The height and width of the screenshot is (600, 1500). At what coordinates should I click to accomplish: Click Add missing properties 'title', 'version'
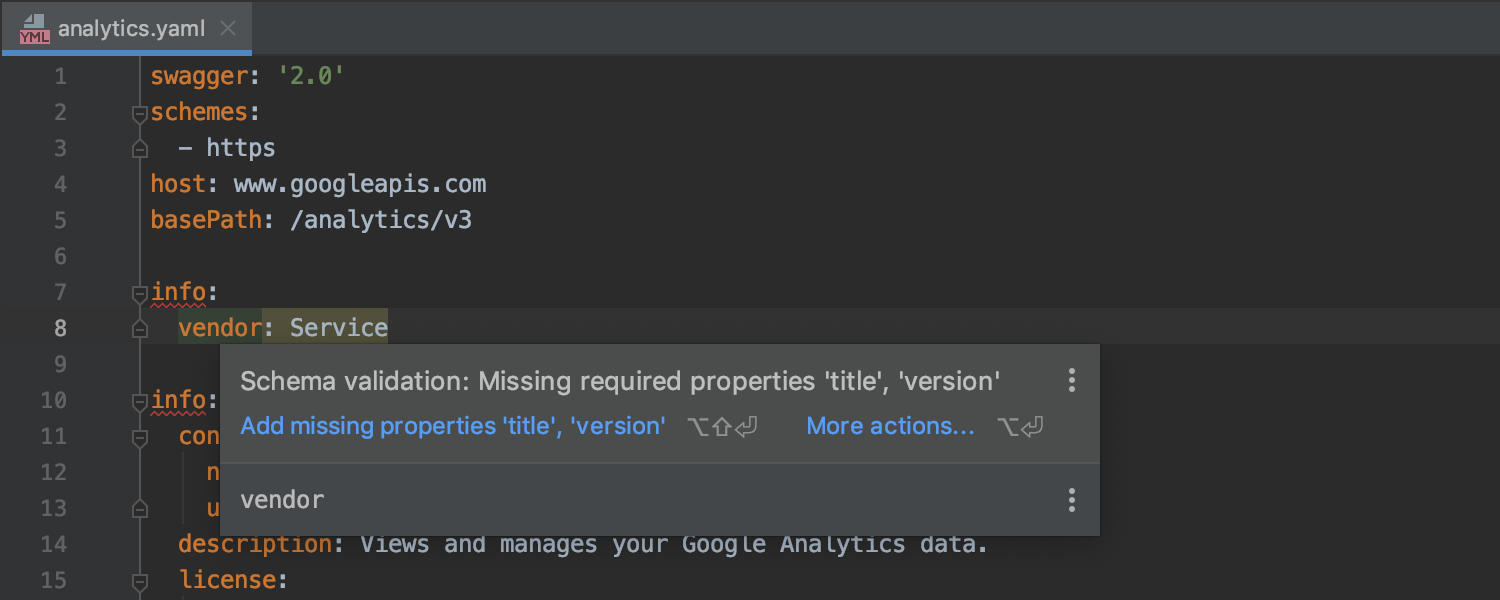click(452, 425)
